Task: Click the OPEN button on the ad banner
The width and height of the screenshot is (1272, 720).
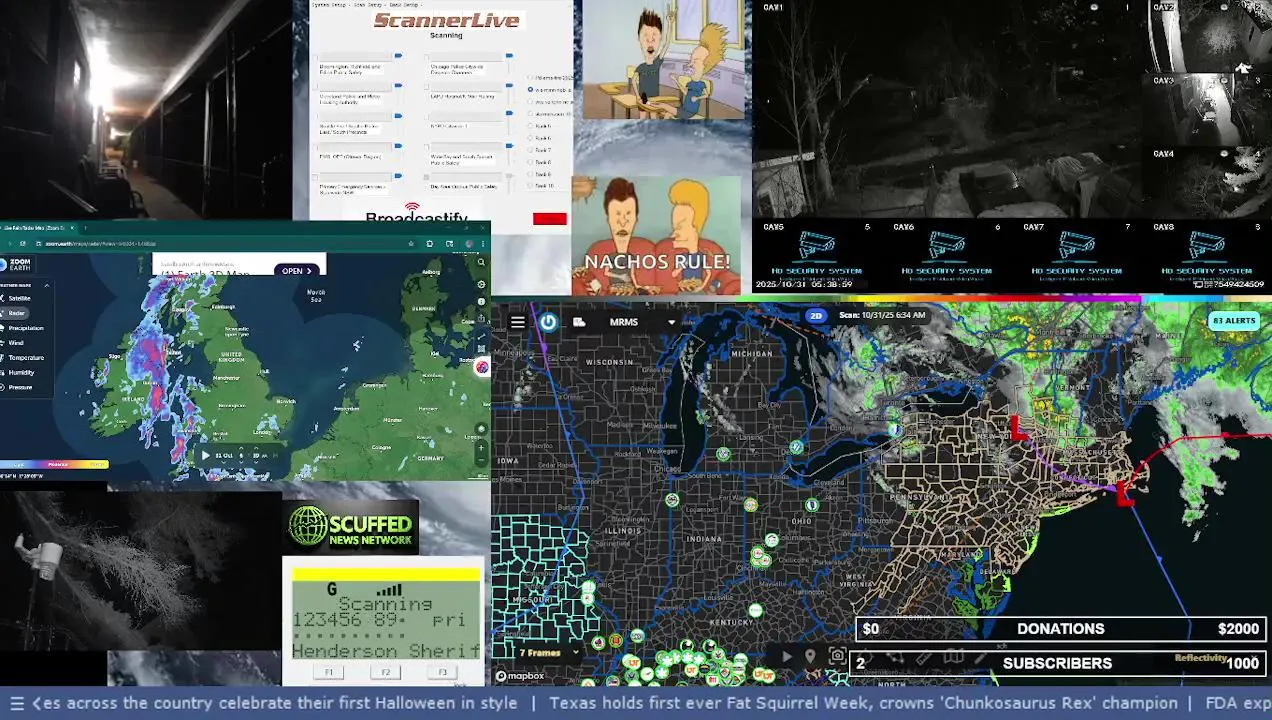Action: pyautogui.click(x=297, y=271)
